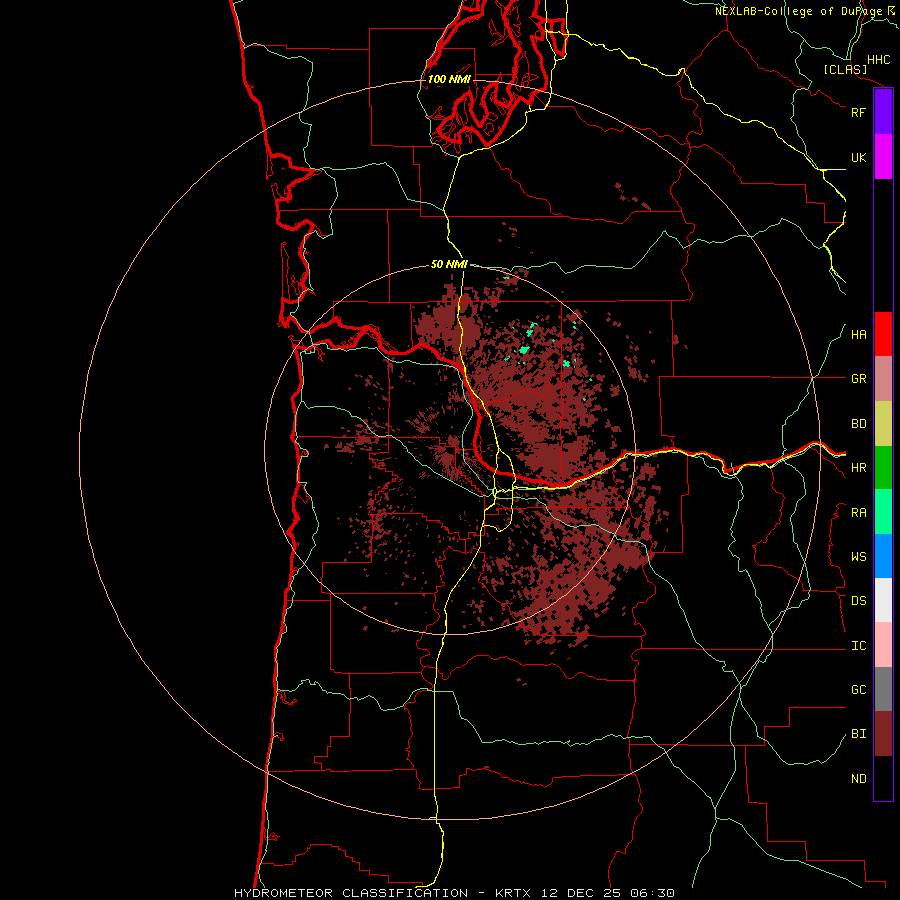Click the dark red BI legend swatch

coord(883,734)
